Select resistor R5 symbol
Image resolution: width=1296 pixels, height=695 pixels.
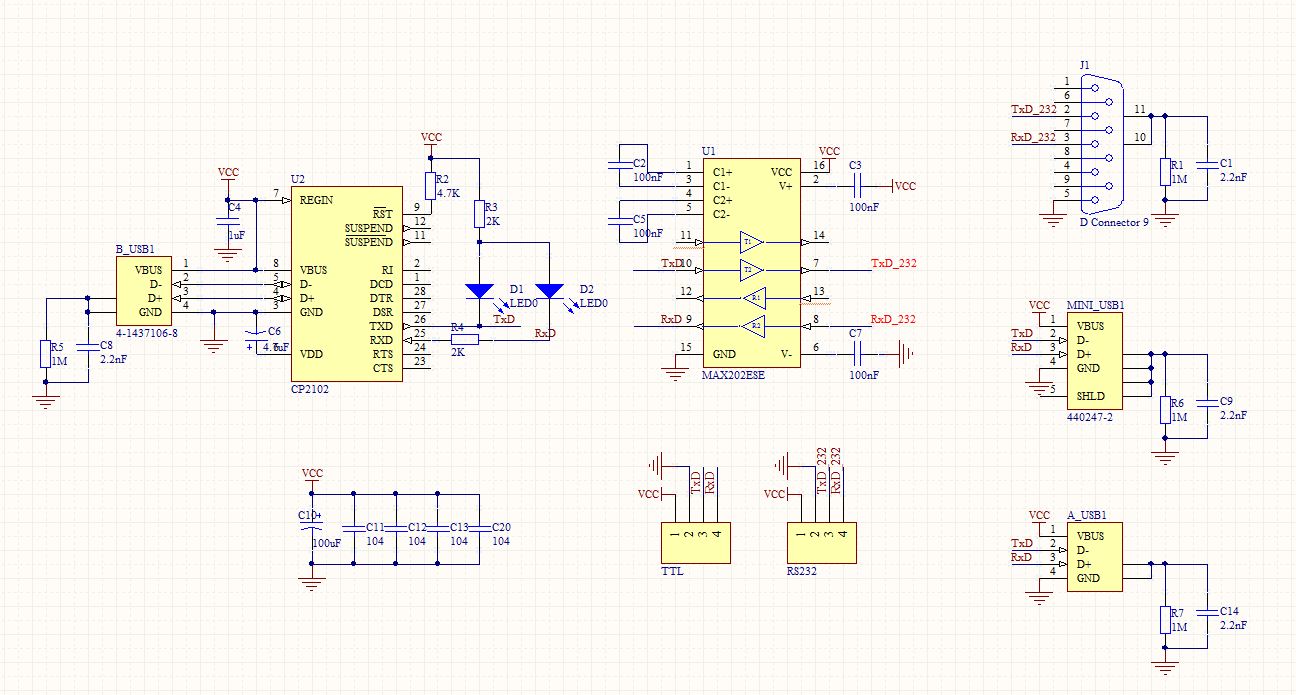44,353
